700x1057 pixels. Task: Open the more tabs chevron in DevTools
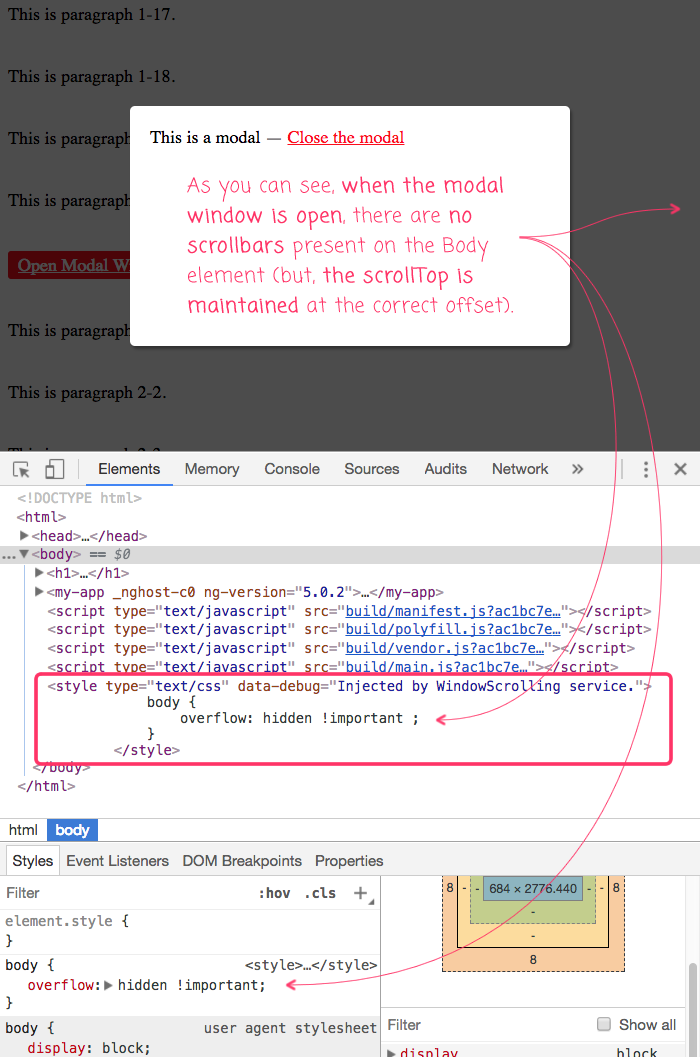pos(577,469)
